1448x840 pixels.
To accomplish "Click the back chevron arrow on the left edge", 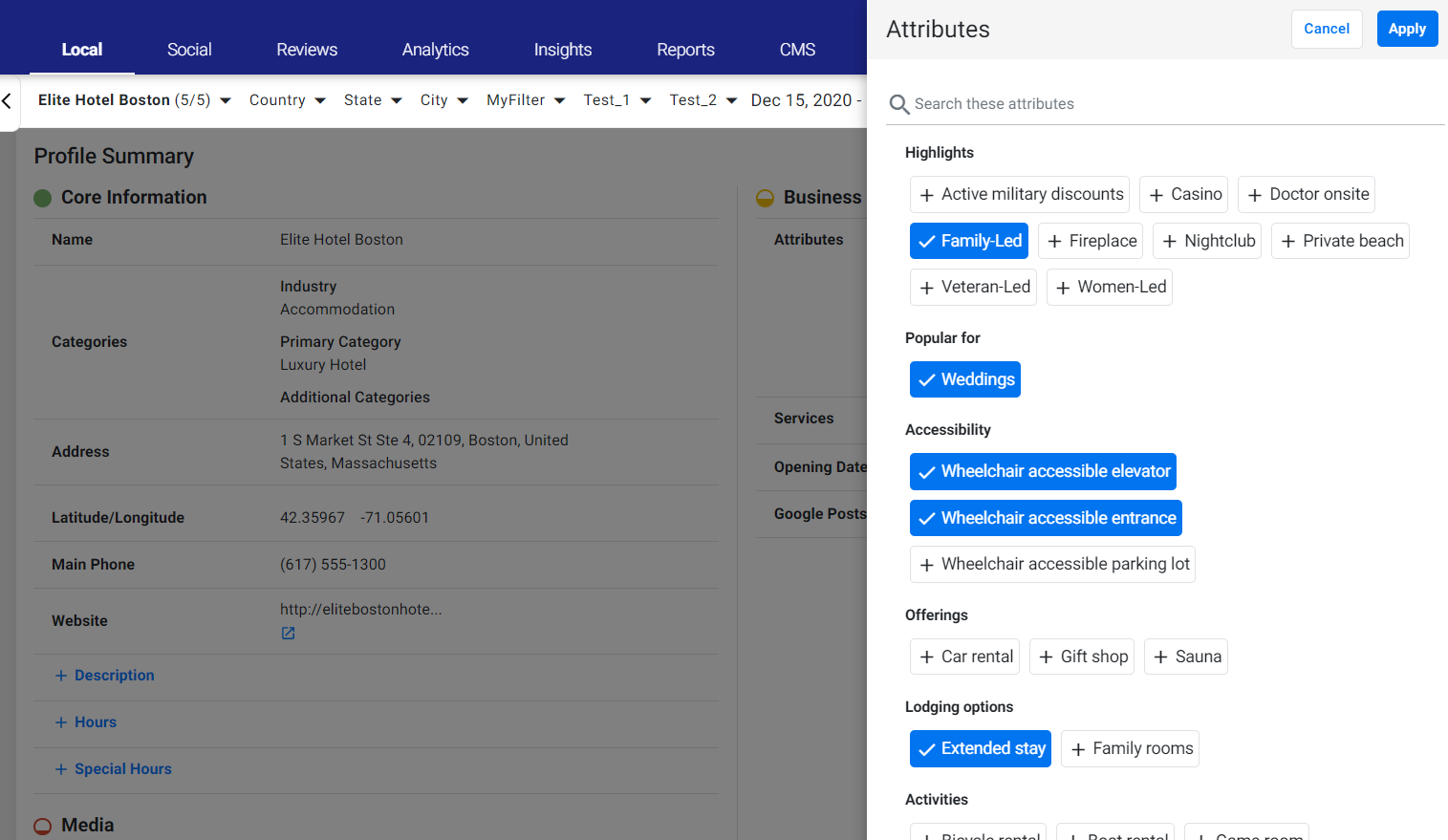I will point(7,100).
